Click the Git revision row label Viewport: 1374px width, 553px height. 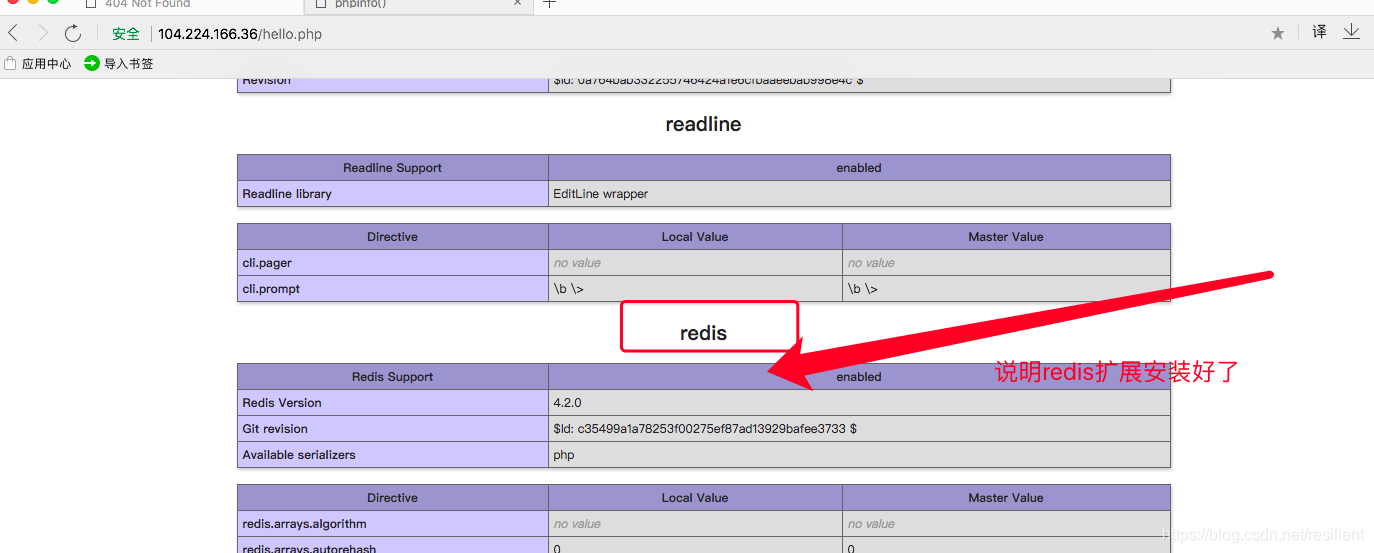[x=393, y=429]
